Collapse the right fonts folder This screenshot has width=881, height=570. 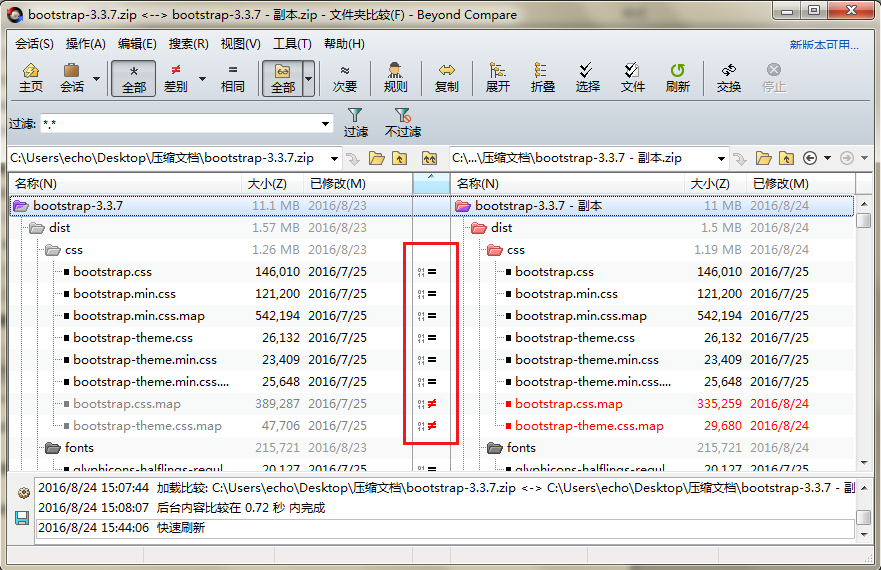[495, 448]
